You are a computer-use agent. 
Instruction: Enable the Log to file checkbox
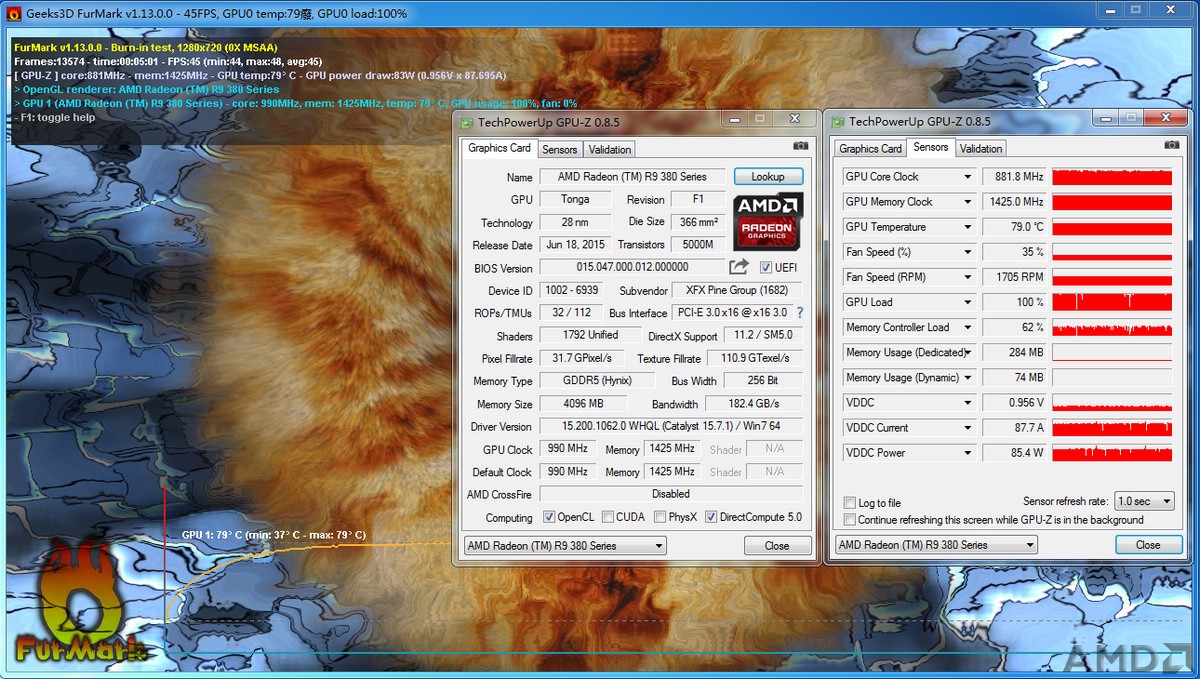(850, 503)
